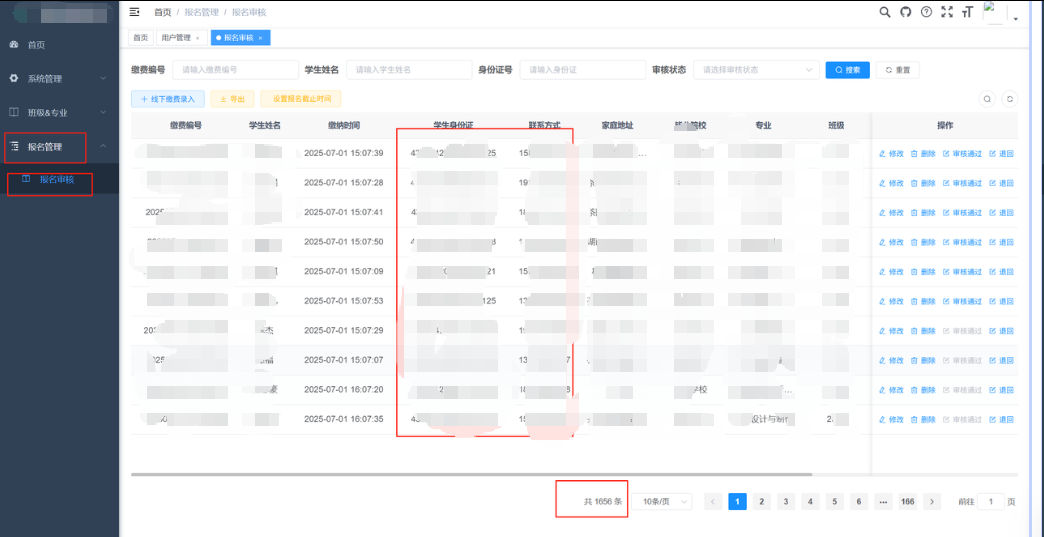Expand 班级&专业 in the sidebar
1044x537 pixels.
pyautogui.click(x=59, y=112)
